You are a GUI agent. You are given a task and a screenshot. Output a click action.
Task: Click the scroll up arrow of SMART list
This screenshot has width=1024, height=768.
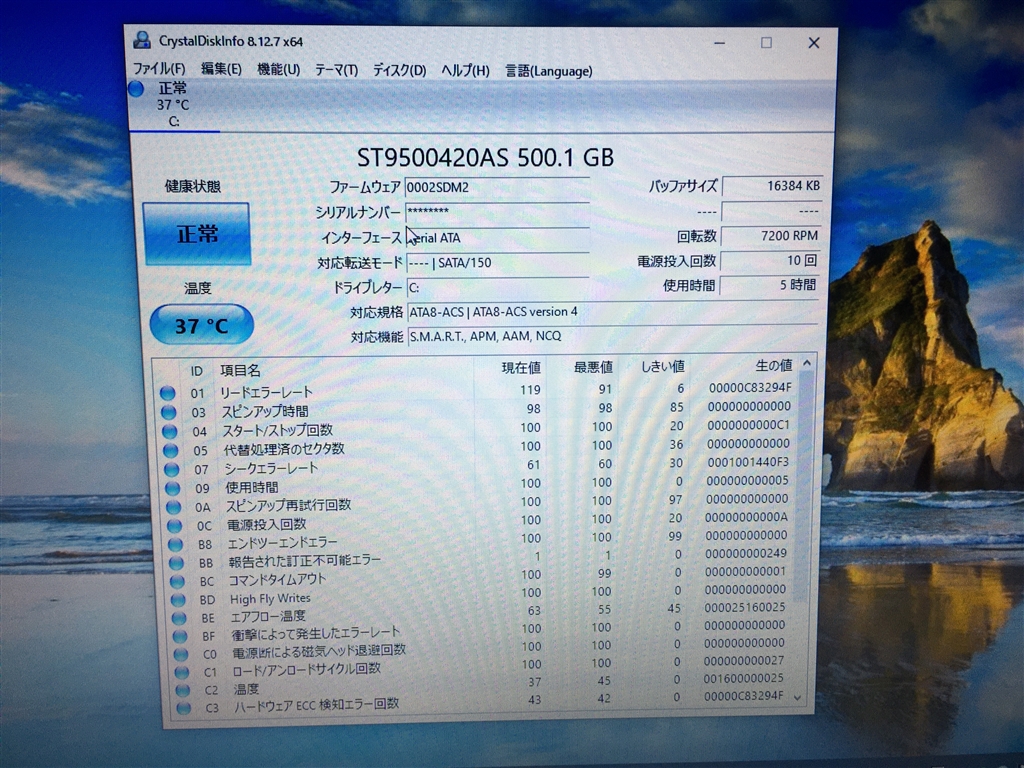coord(807,362)
